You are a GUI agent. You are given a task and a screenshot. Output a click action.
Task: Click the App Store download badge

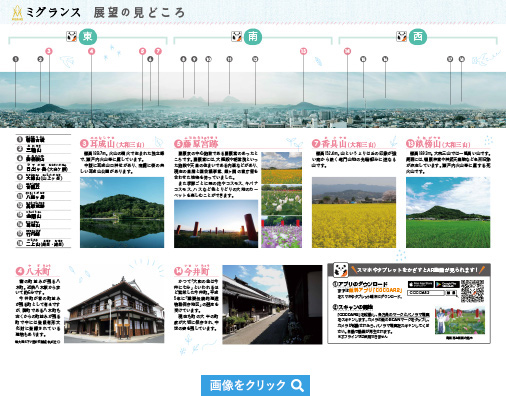point(421,284)
